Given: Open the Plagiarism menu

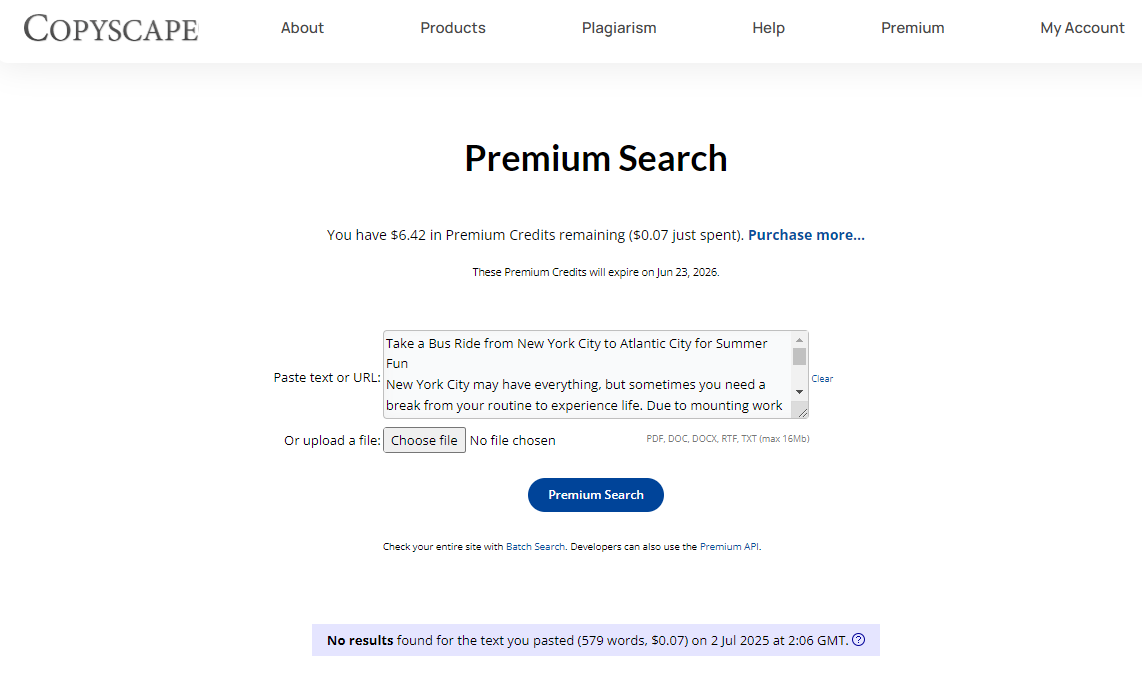Looking at the screenshot, I should coord(619,28).
